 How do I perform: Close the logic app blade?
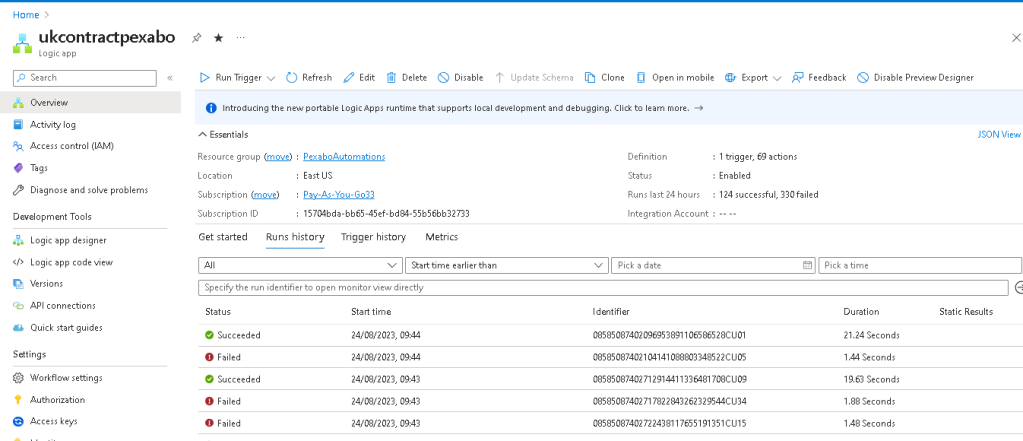(x=1015, y=38)
